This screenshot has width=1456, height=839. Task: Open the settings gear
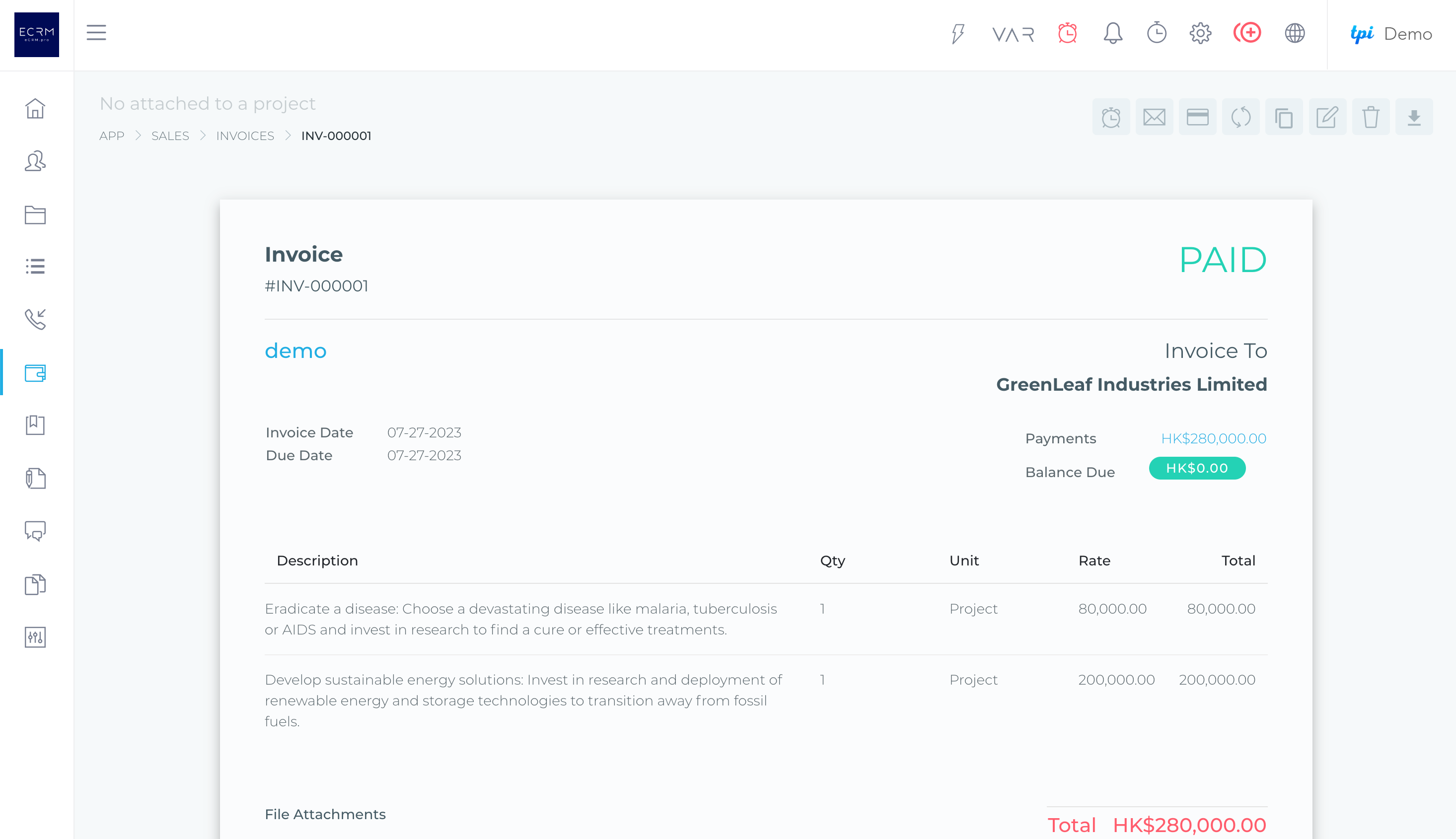click(1200, 33)
